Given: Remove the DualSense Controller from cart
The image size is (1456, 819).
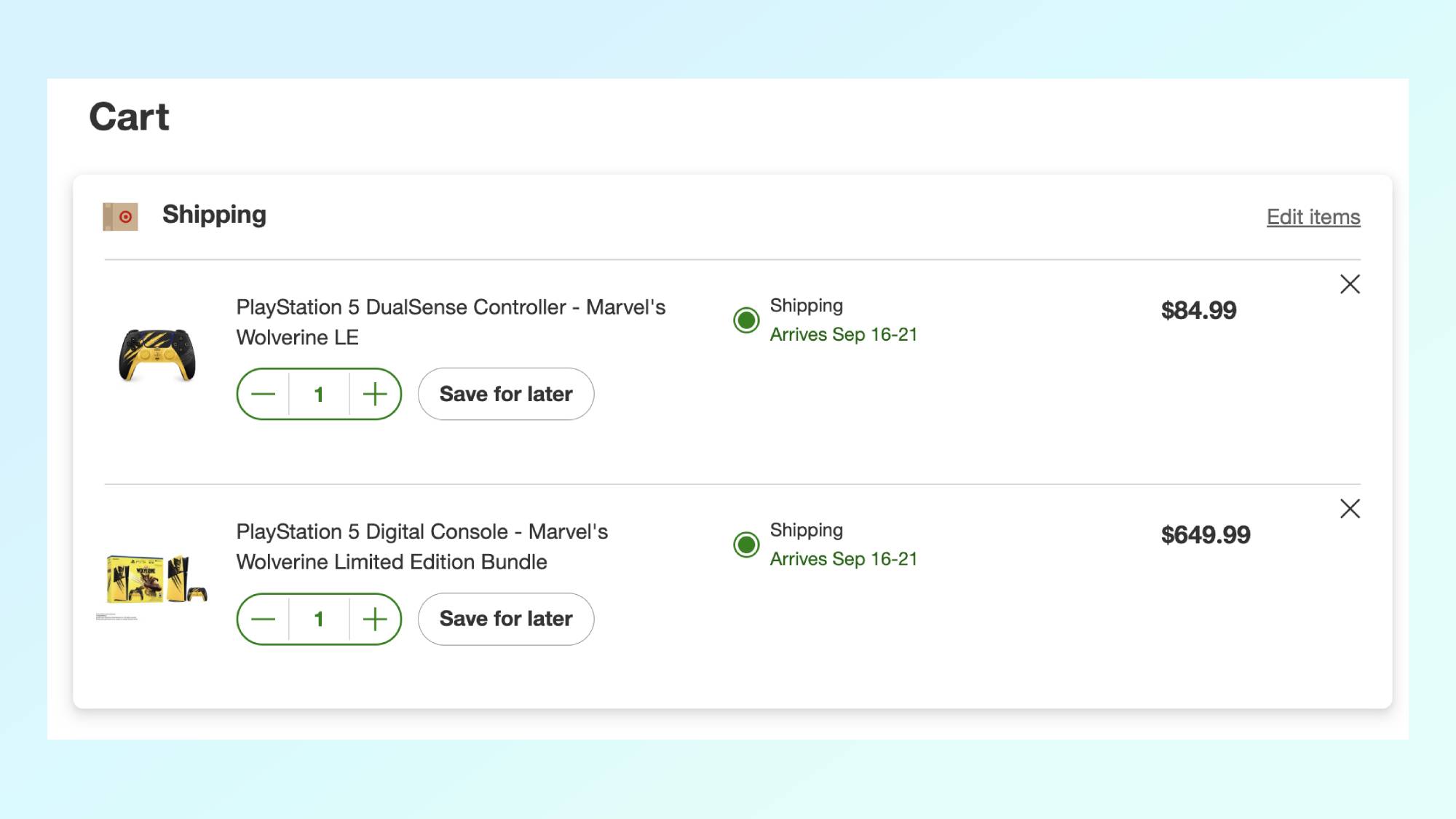Looking at the screenshot, I should point(1350,284).
